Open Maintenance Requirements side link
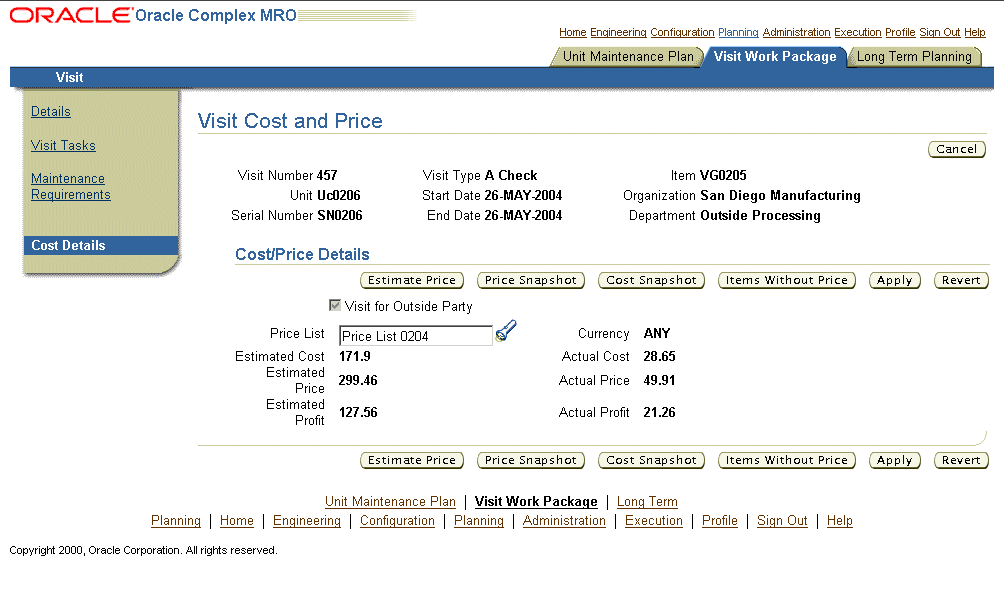Screen dimensions: 1004x598 pyautogui.click(x=70, y=186)
